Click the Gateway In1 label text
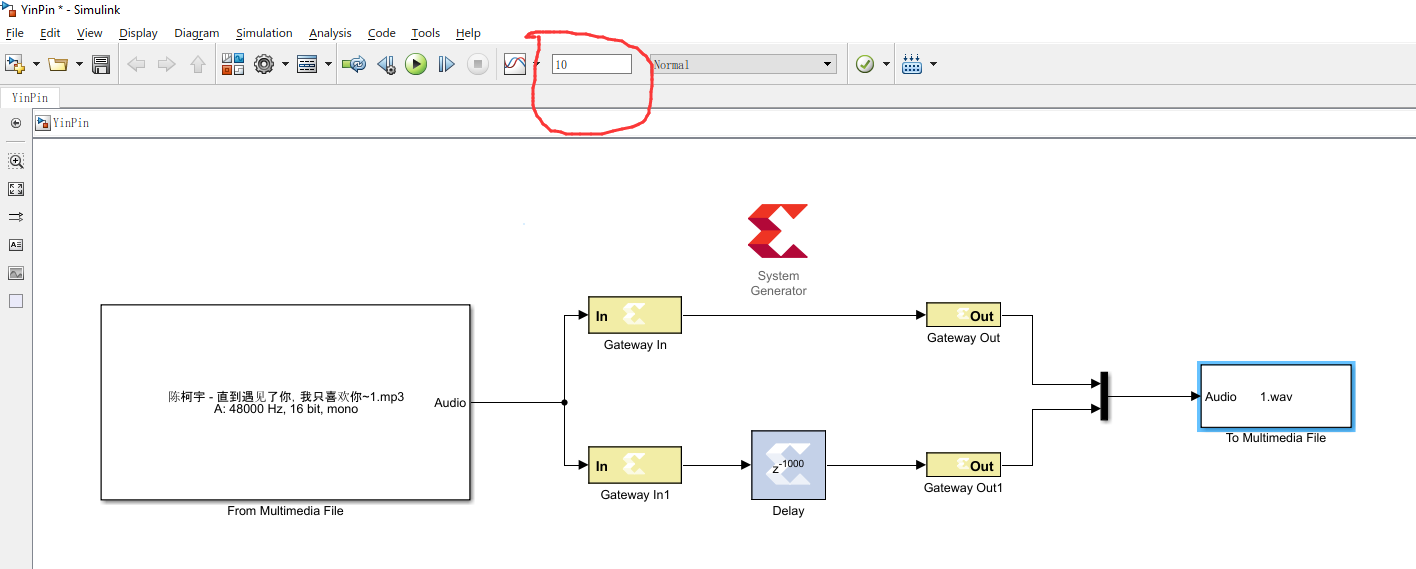 [x=635, y=495]
